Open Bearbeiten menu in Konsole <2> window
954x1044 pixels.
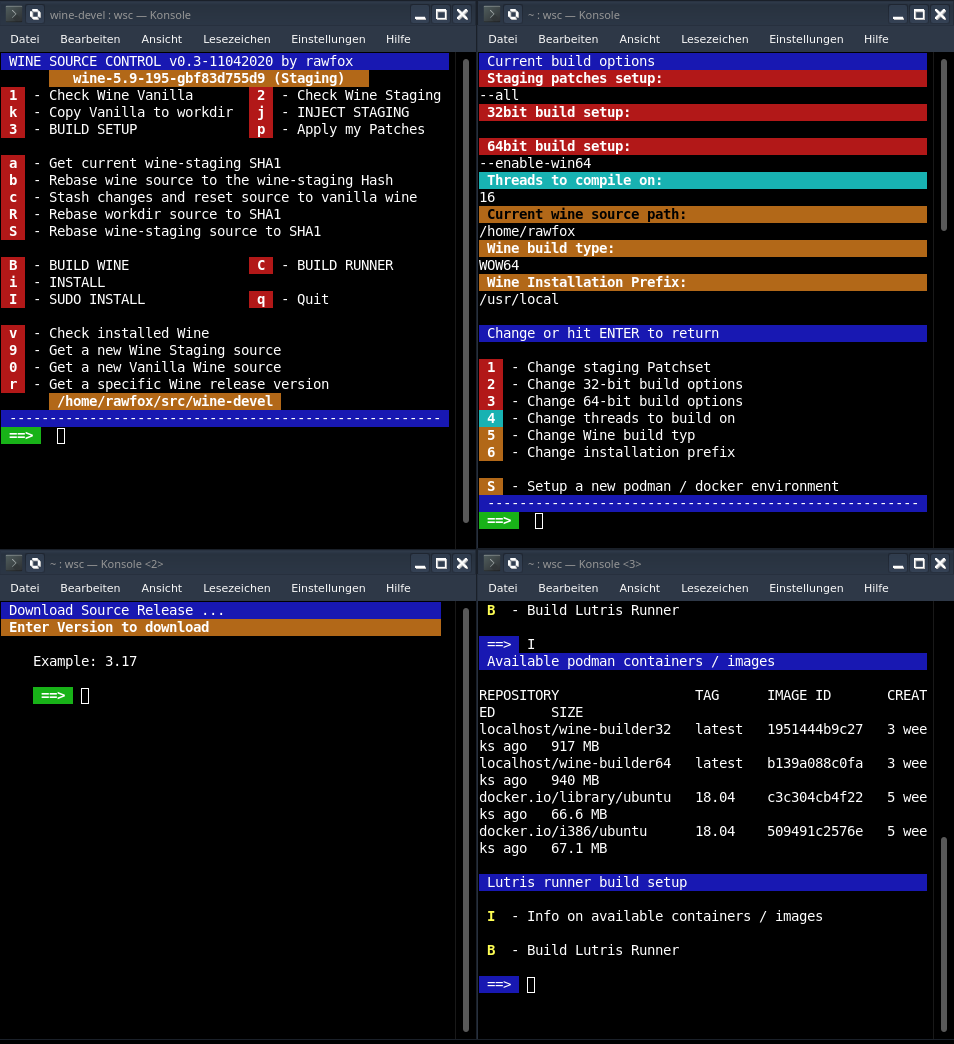click(90, 588)
